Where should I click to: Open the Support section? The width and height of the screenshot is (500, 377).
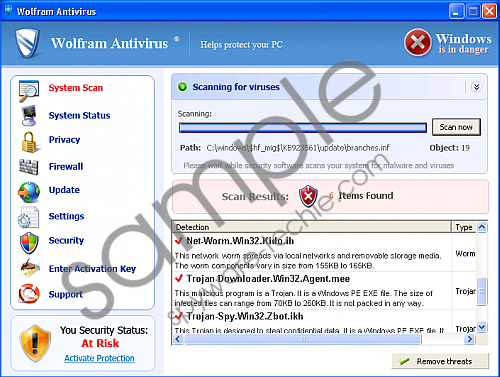(x=65, y=294)
